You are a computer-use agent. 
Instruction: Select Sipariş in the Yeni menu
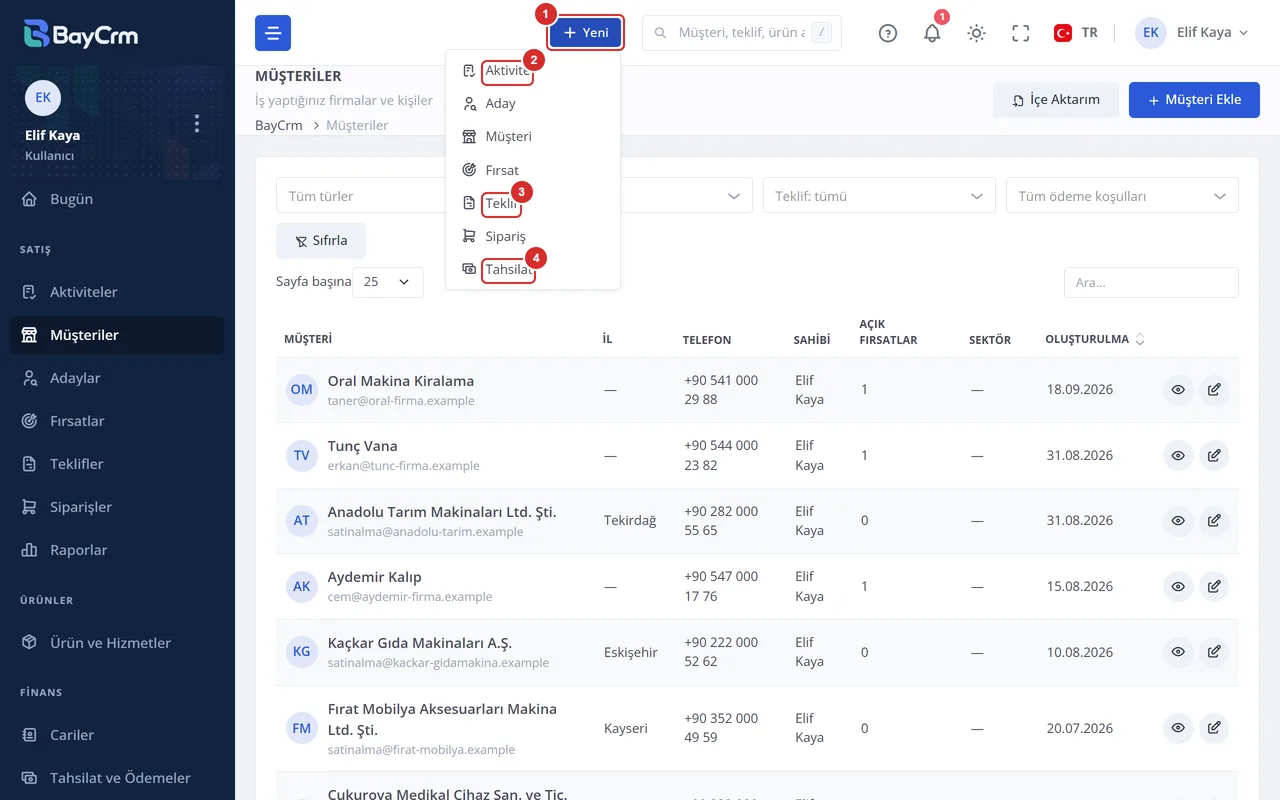pos(533,237)
